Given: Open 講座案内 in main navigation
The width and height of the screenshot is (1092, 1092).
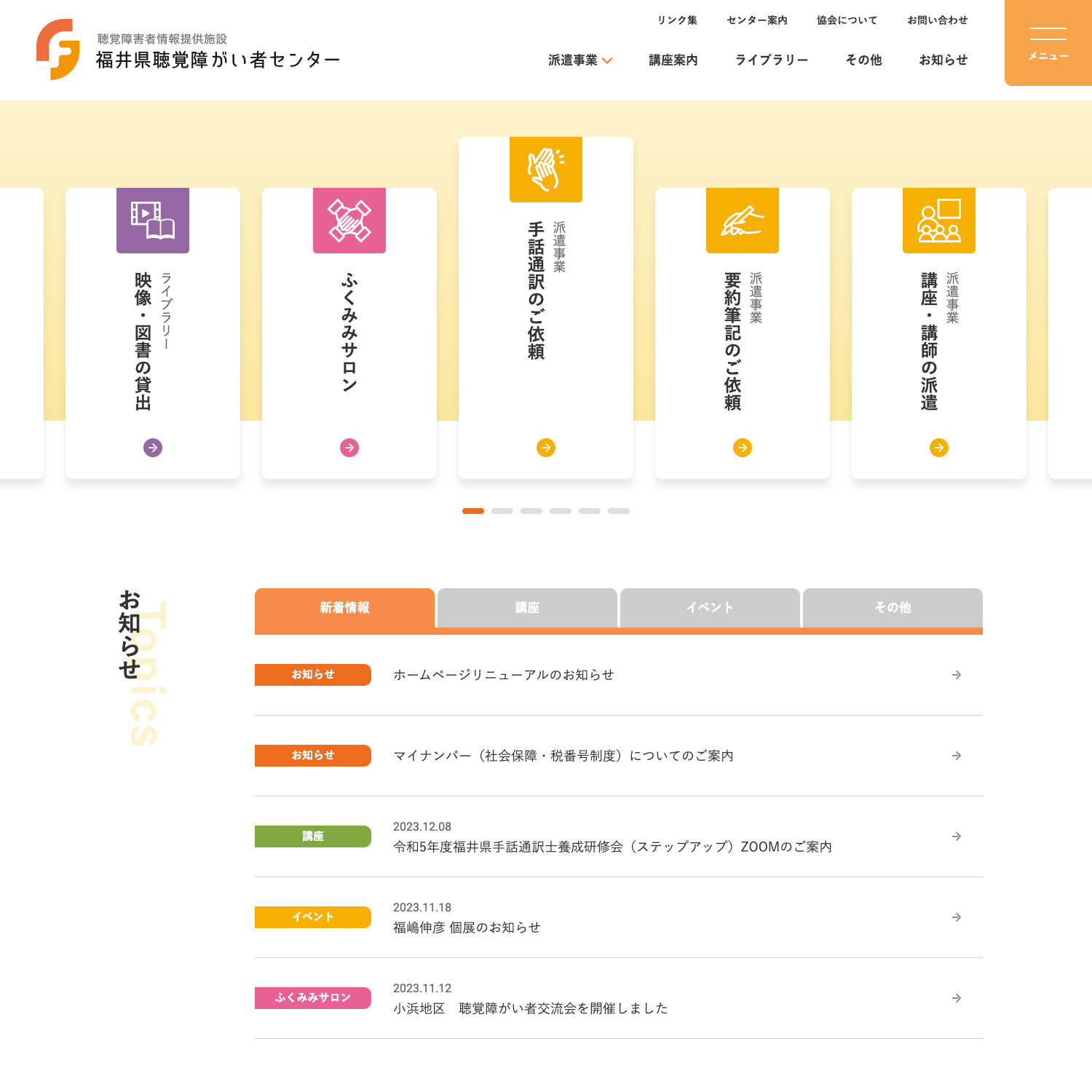Looking at the screenshot, I should [x=673, y=60].
